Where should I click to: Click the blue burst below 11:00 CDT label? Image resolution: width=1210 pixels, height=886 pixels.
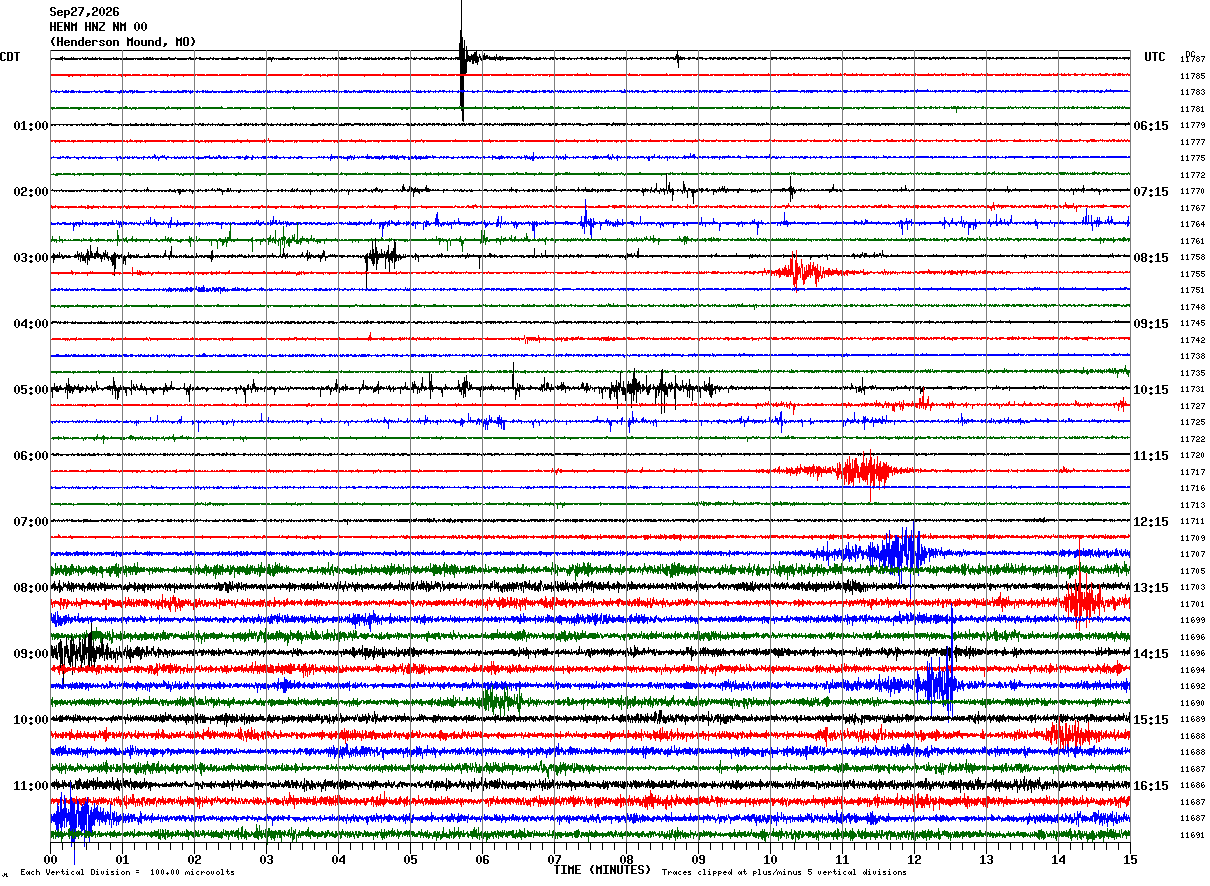point(78,817)
